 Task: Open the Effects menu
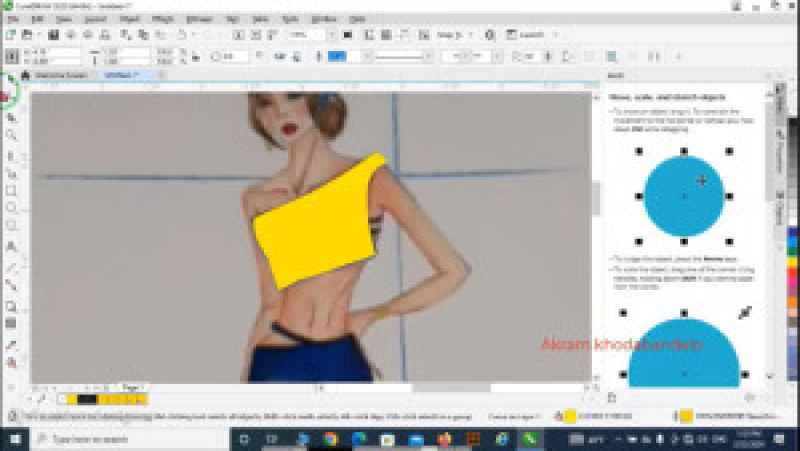163,19
